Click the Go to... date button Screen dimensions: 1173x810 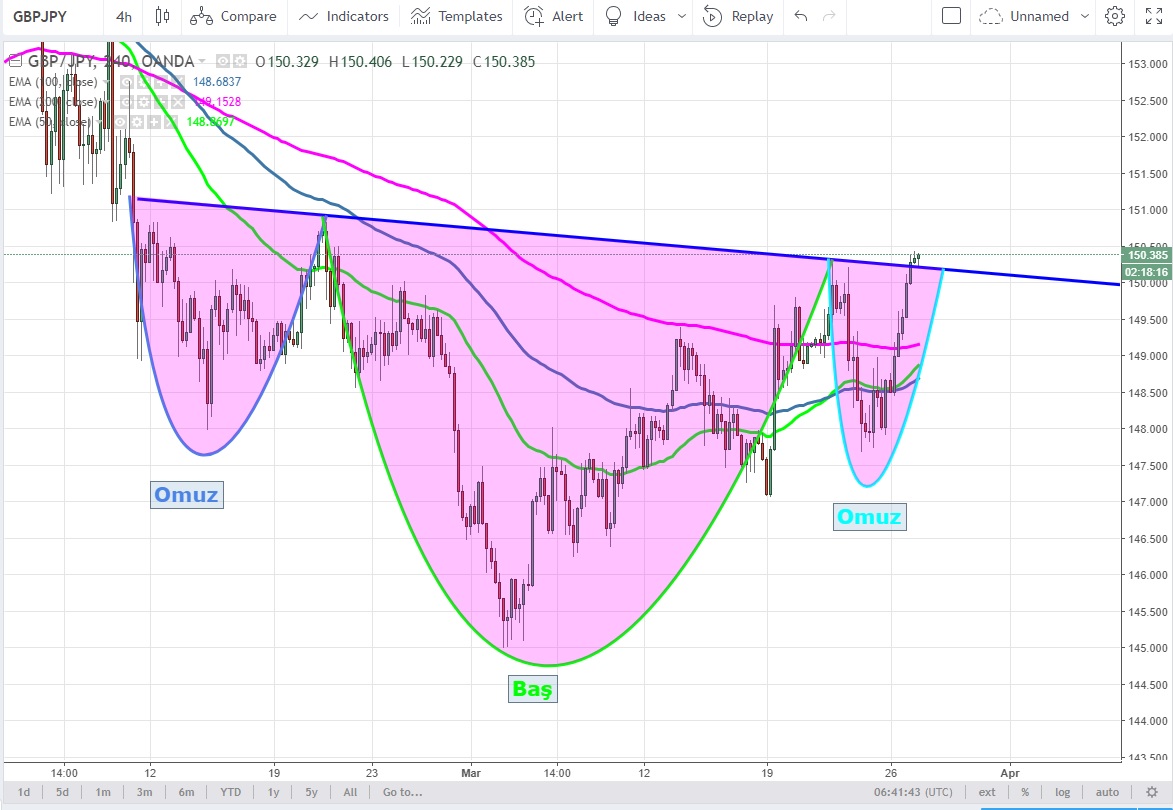402,792
